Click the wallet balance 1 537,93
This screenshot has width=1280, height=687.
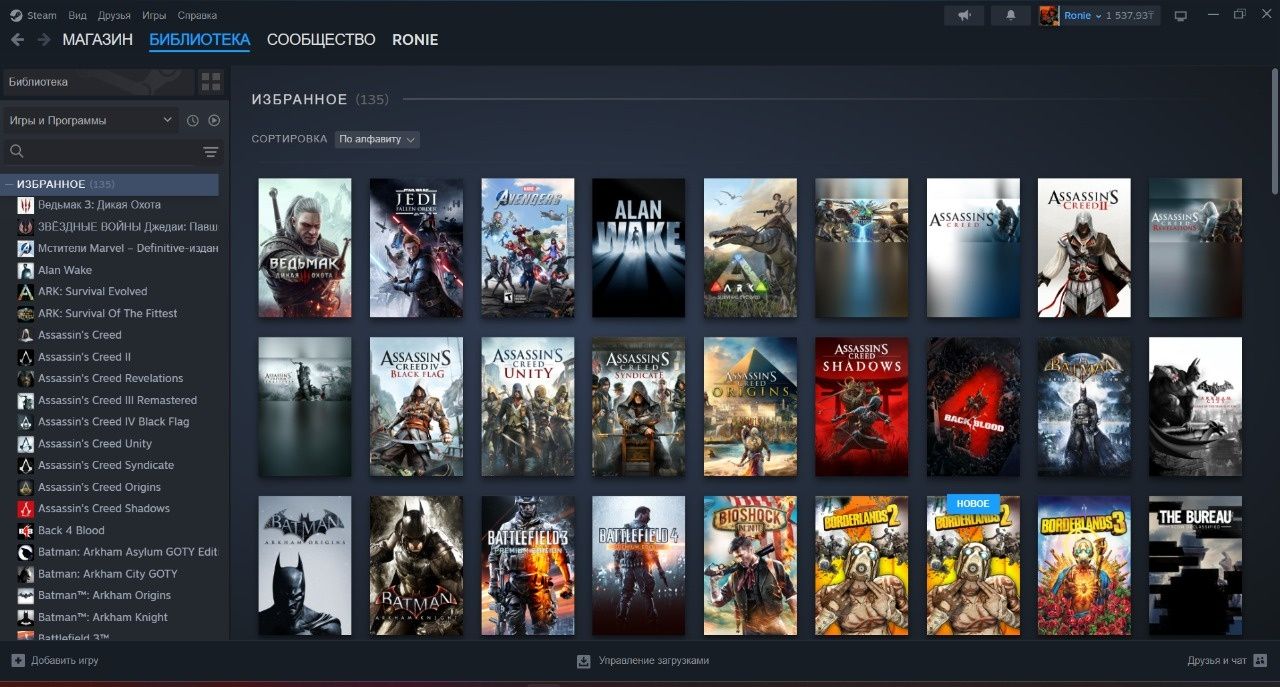pos(1131,16)
